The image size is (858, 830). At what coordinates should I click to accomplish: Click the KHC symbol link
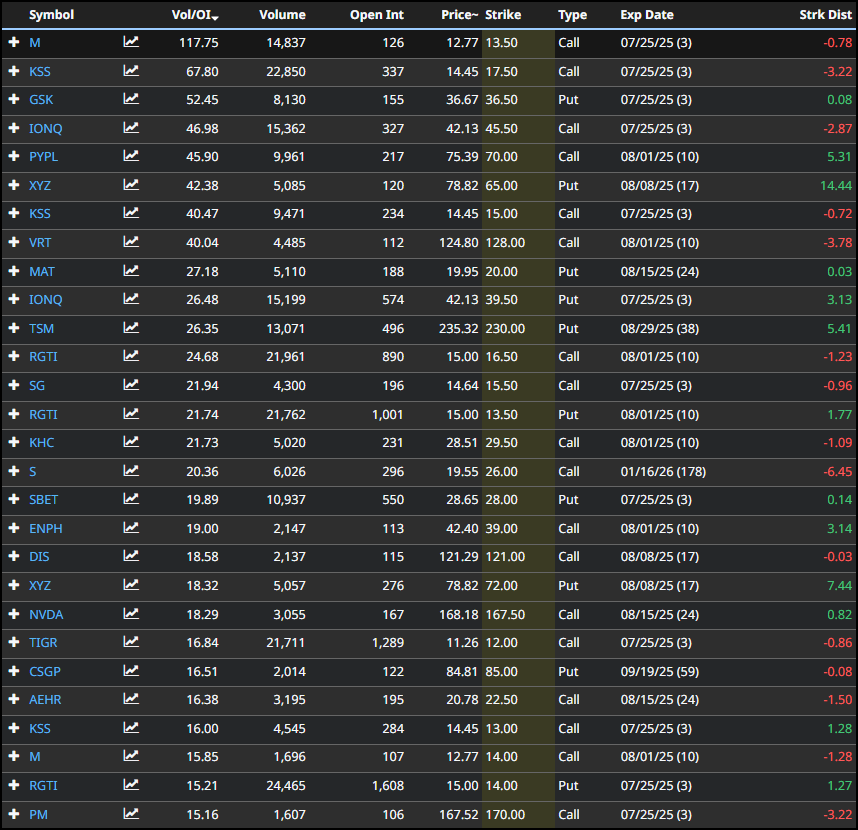pyautogui.click(x=42, y=443)
